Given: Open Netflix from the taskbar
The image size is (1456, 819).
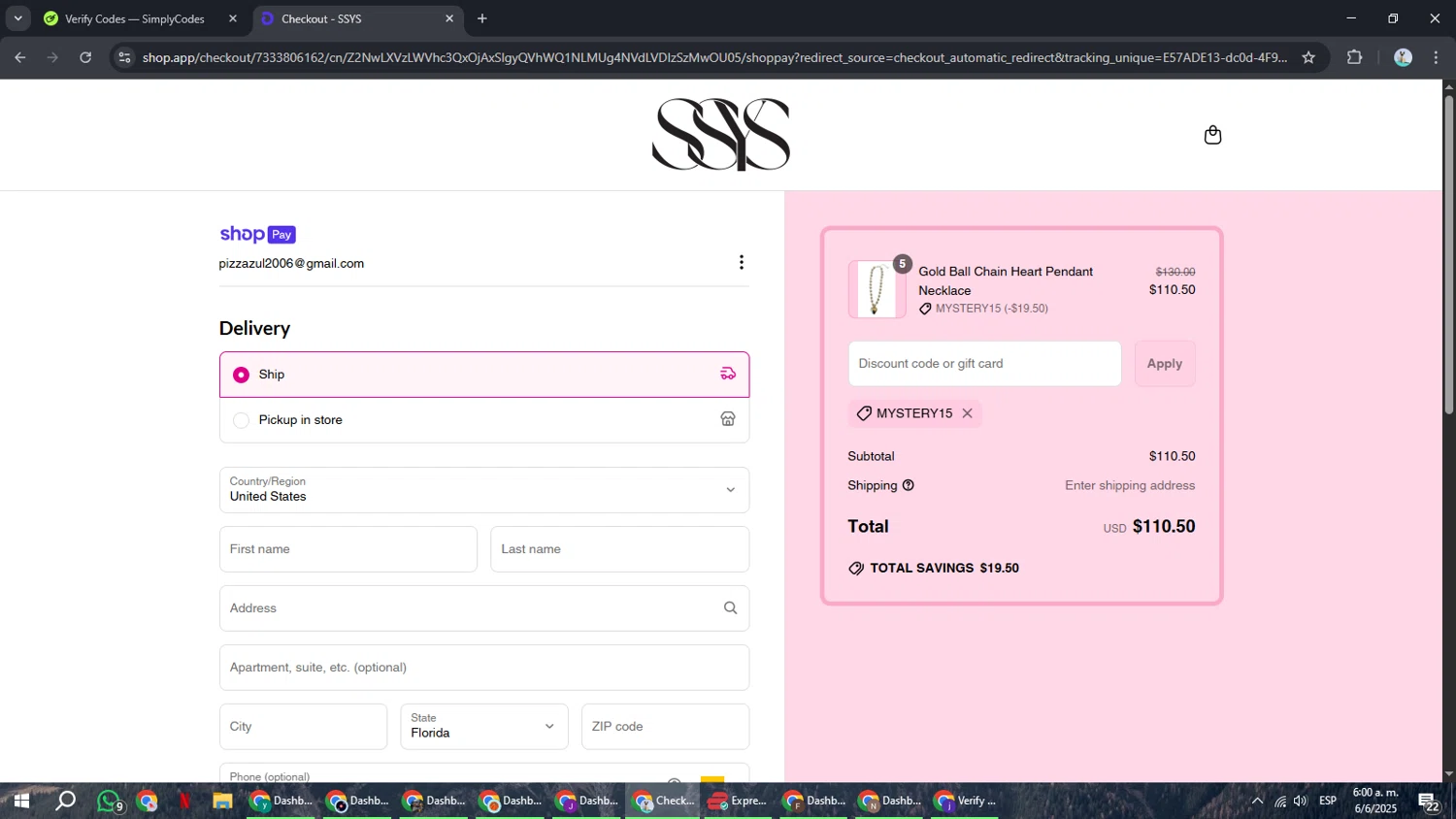Looking at the screenshot, I should tap(184, 802).
